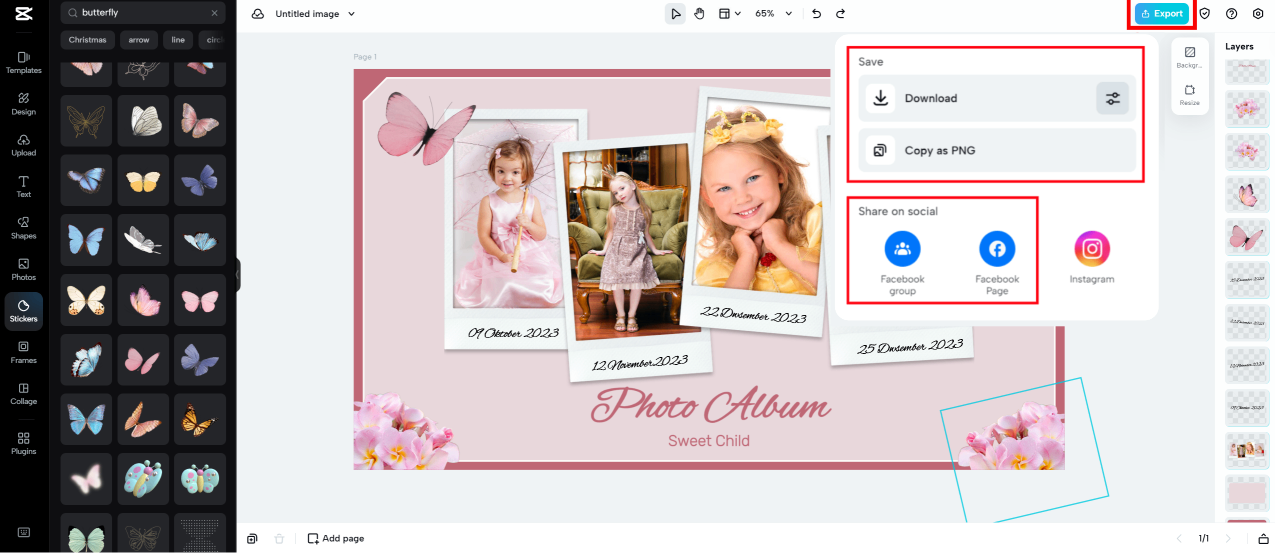Click the cloud save status icon
Screen dimensions: 1275x556
tap(258, 14)
